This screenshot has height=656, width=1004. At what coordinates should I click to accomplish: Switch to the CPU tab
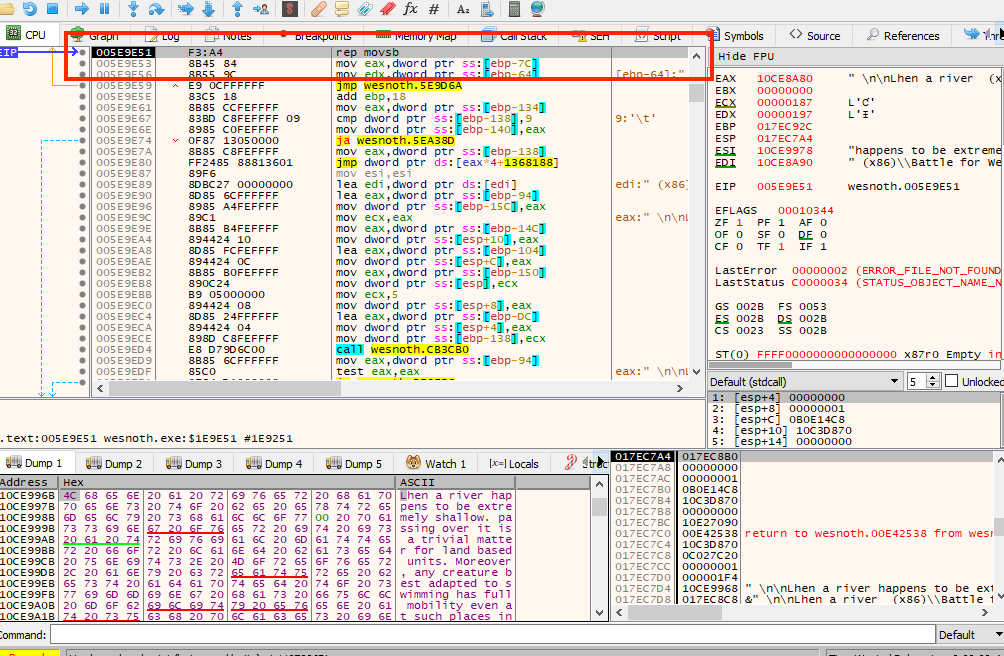point(27,35)
